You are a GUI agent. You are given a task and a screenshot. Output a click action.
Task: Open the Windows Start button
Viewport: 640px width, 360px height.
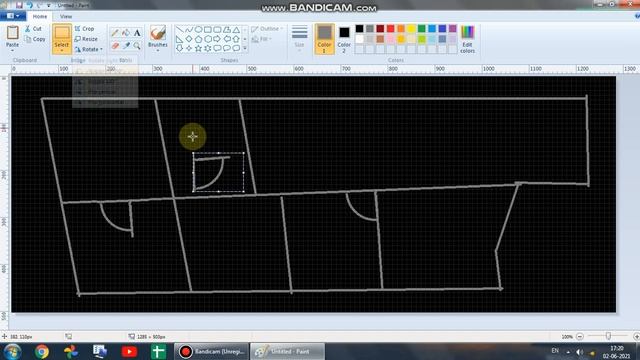[x=13, y=351]
